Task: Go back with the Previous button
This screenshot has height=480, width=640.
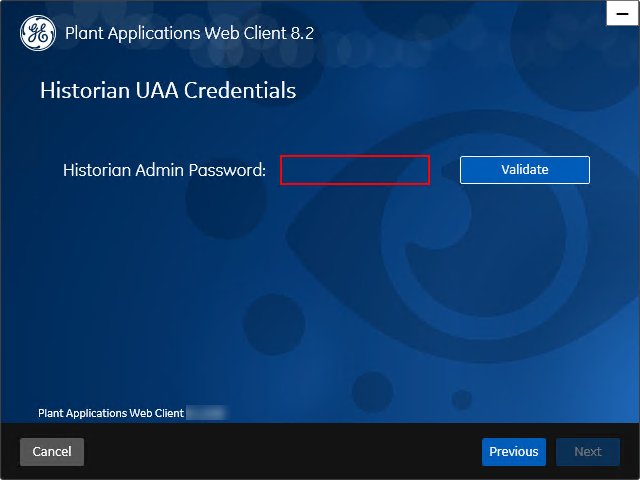Action: coord(514,451)
